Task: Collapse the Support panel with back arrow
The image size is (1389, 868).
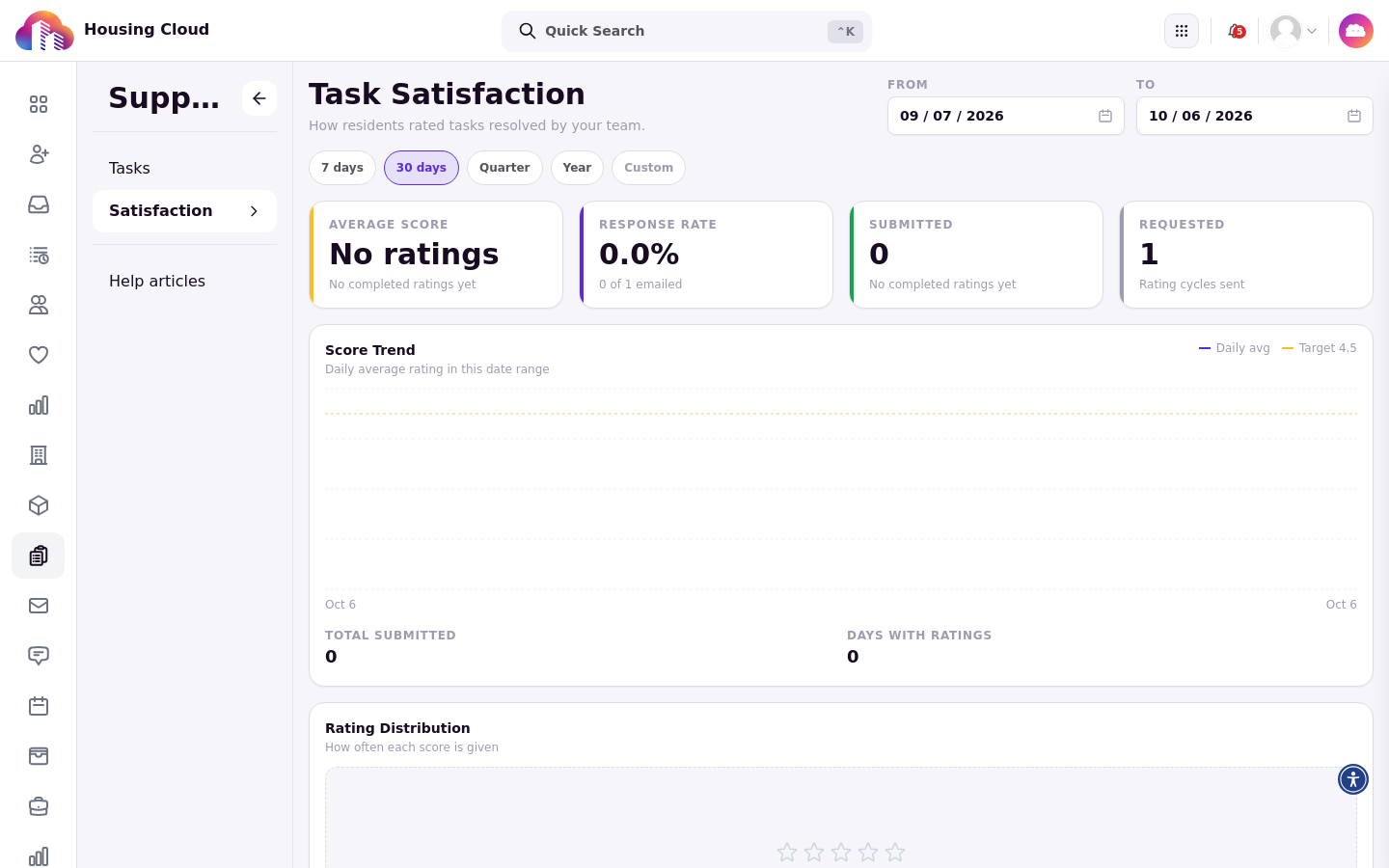Action: (x=259, y=98)
